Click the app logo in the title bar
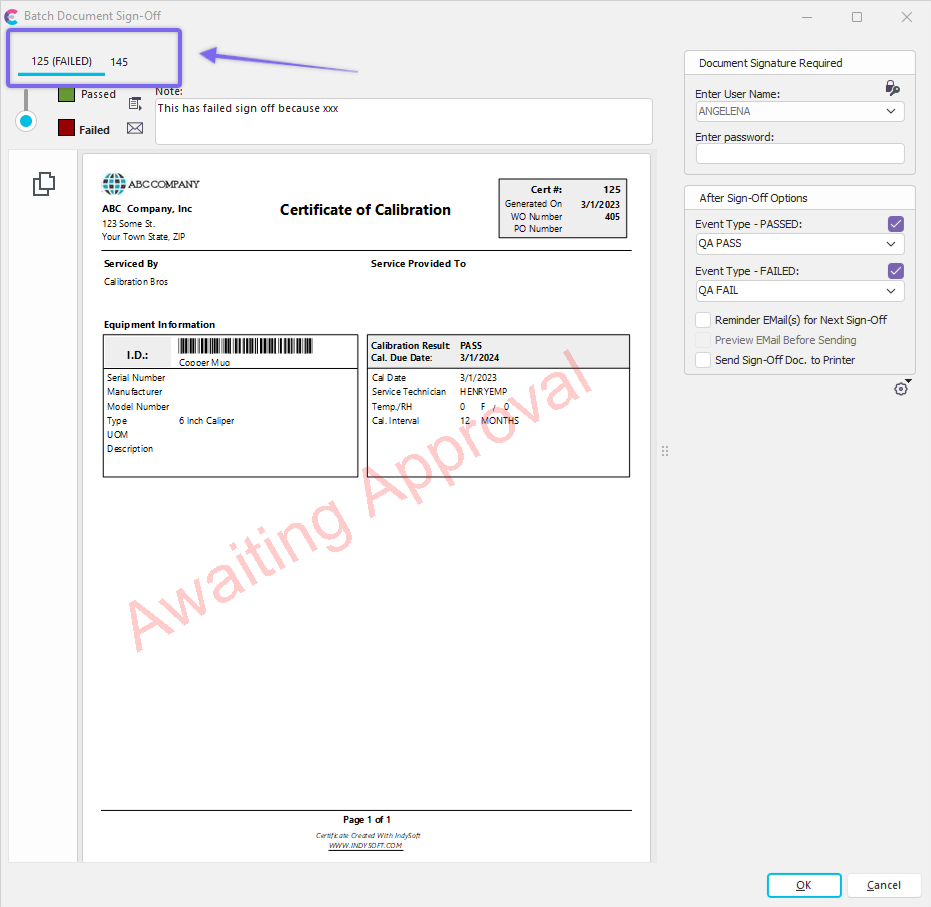This screenshot has height=907, width=931. tap(11, 17)
